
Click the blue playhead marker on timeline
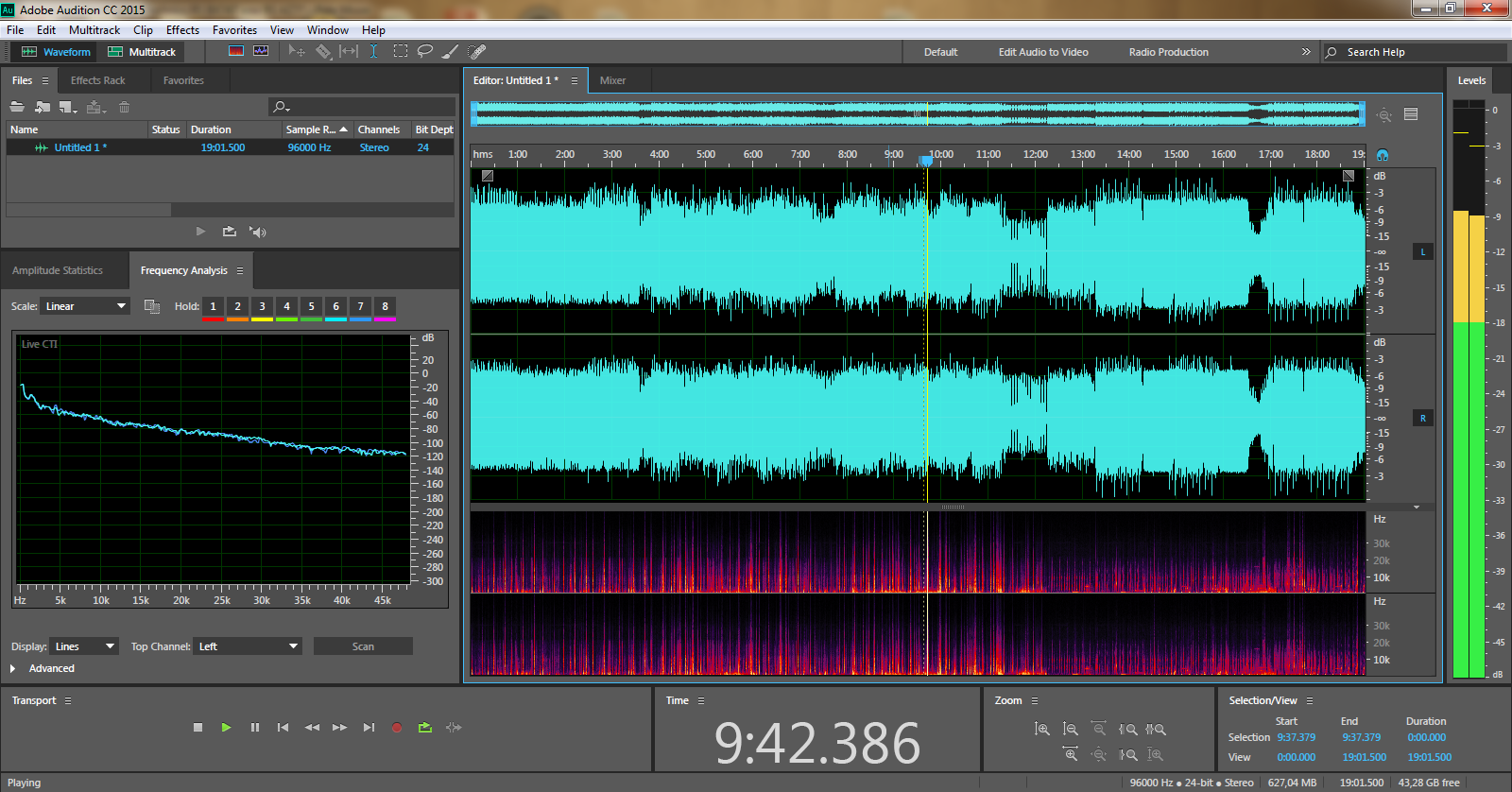927,162
